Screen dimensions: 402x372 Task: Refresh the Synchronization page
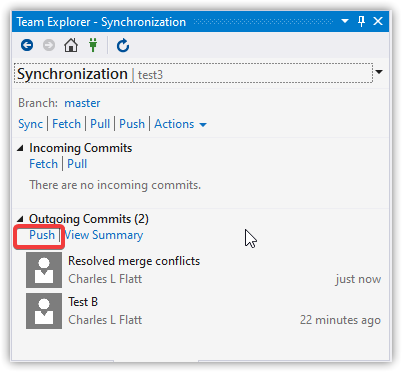[x=123, y=45]
